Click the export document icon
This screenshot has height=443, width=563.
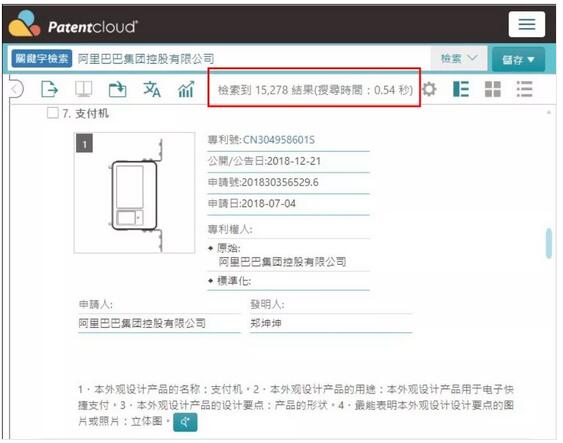pos(49,89)
